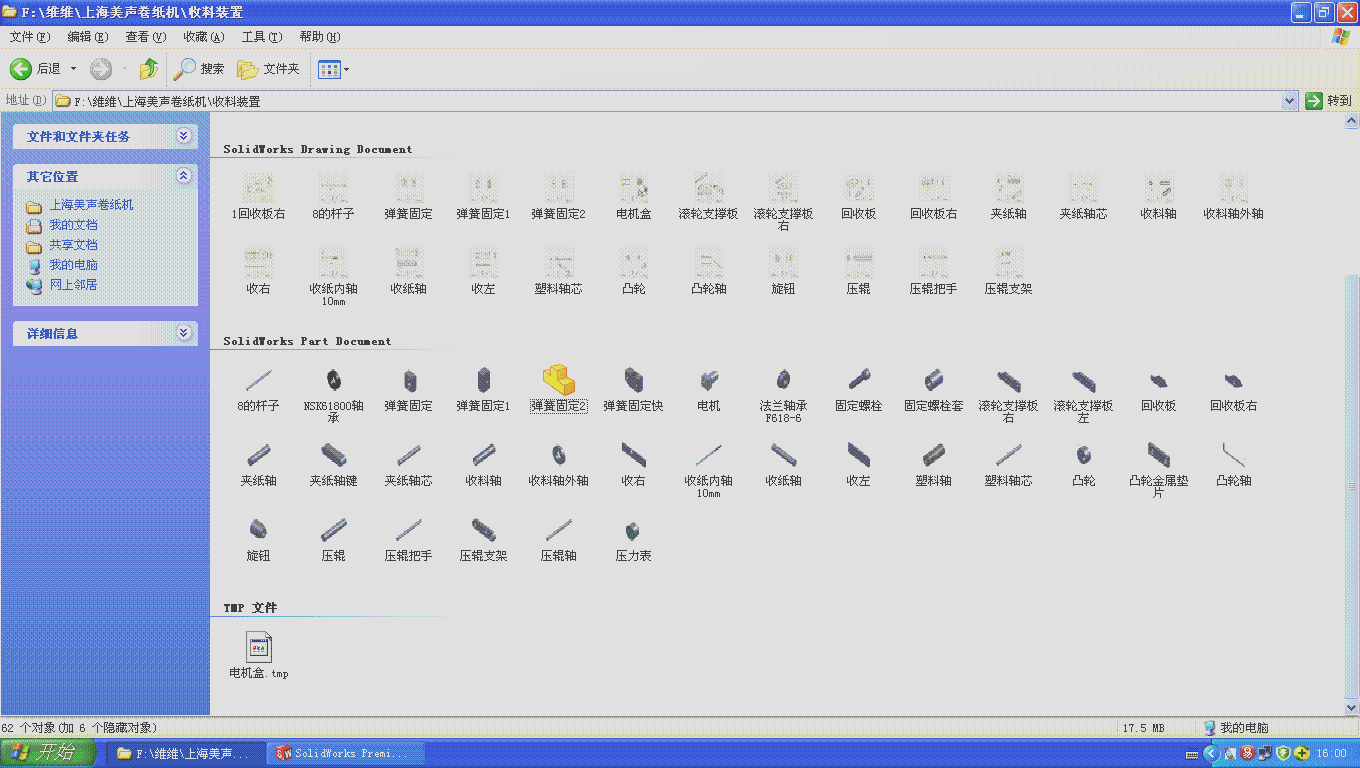Expand the 详细信息 panel

coord(183,333)
